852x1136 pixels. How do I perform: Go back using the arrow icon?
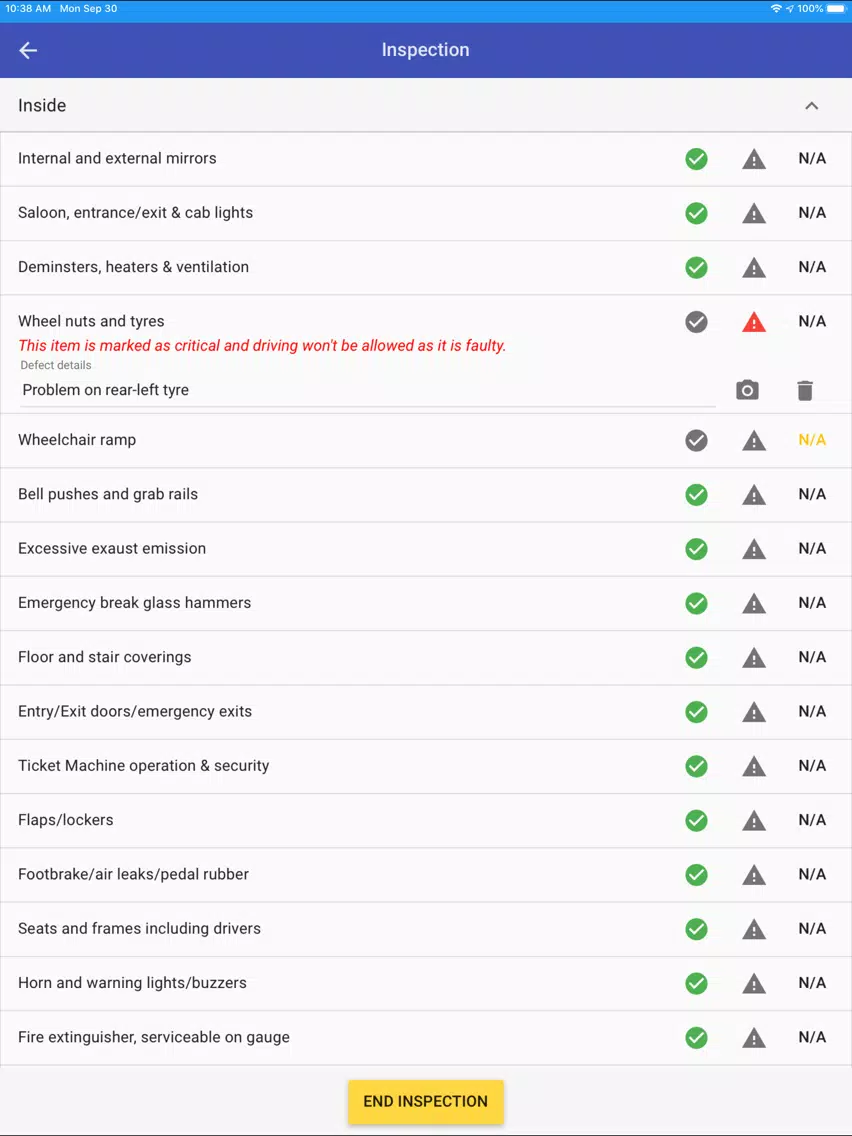click(x=28, y=50)
